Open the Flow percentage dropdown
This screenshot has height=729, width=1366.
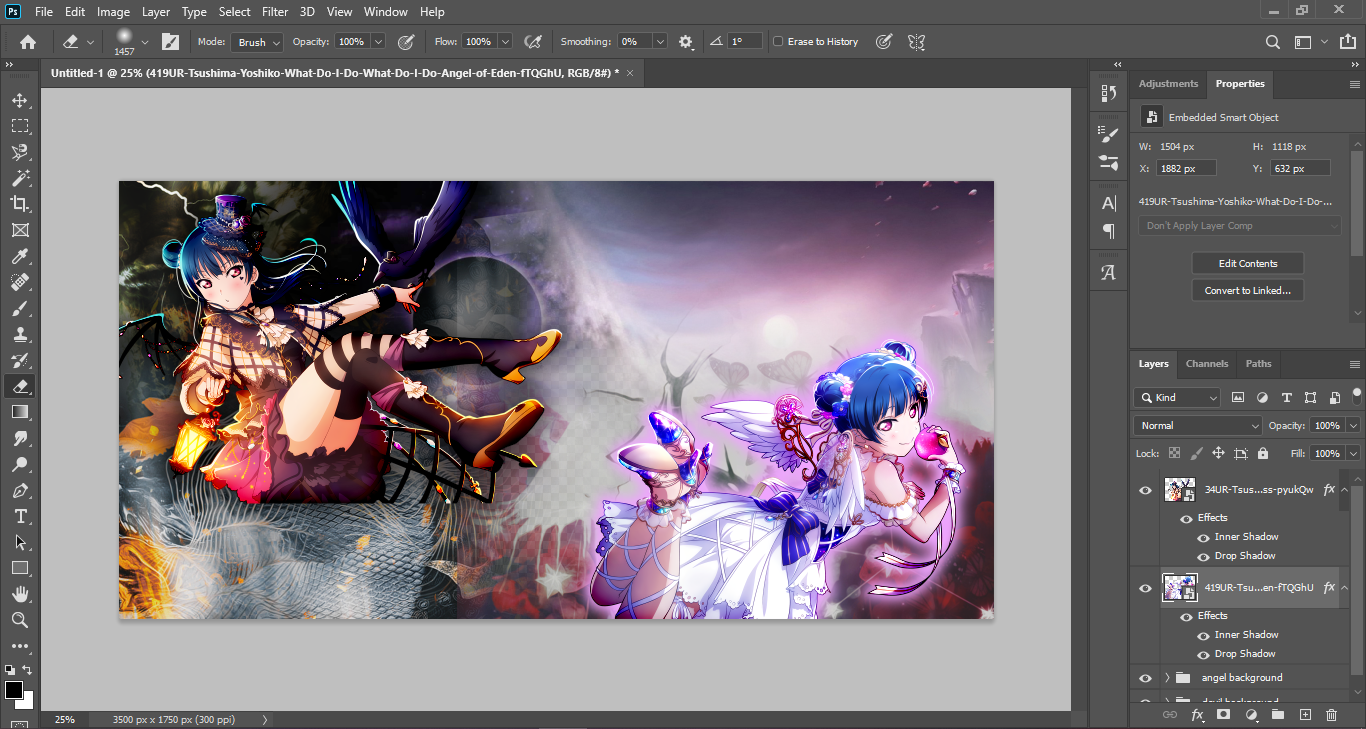point(505,42)
